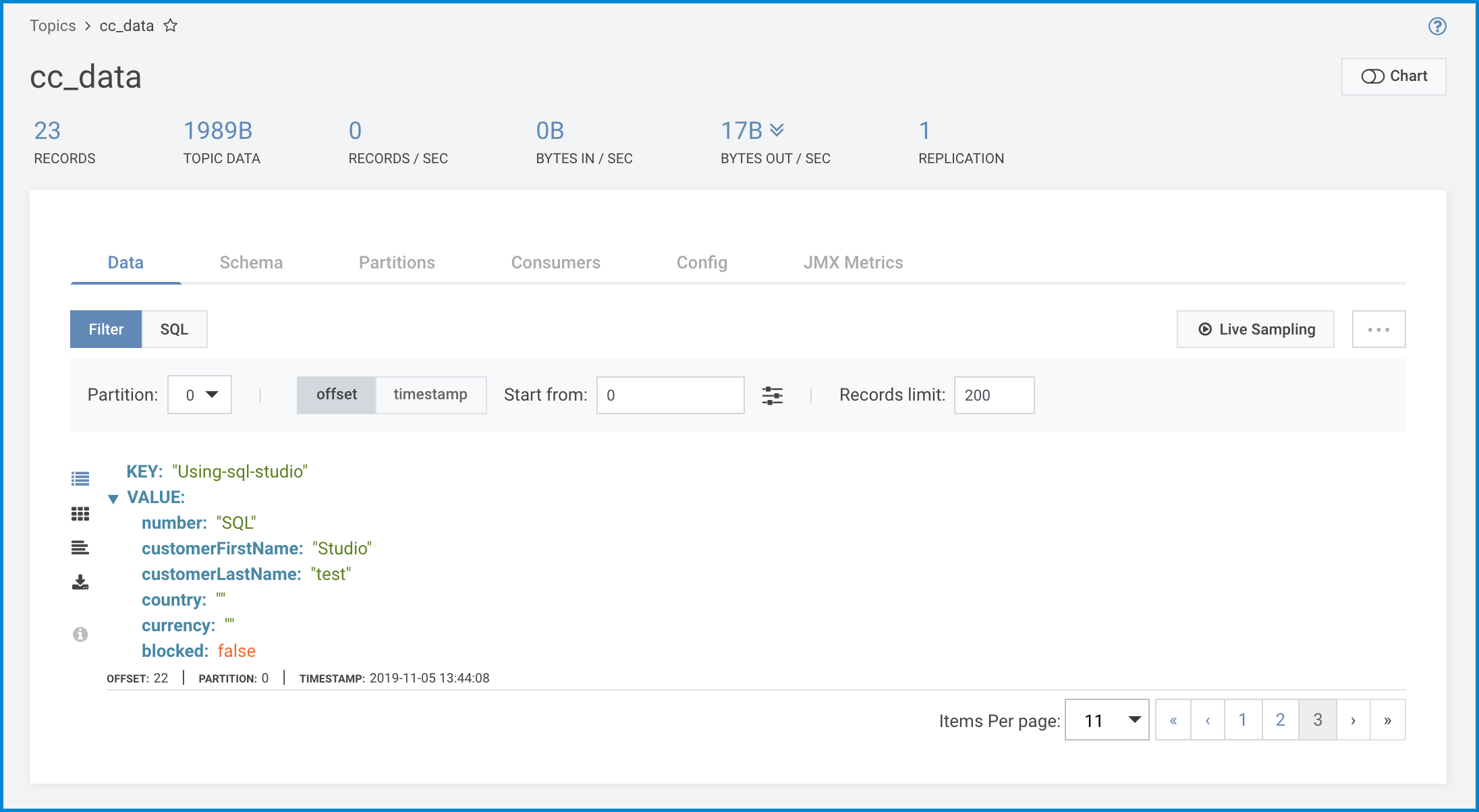Start Live Sampling
Screen dimensions: 1479x812
[x=1256, y=329]
